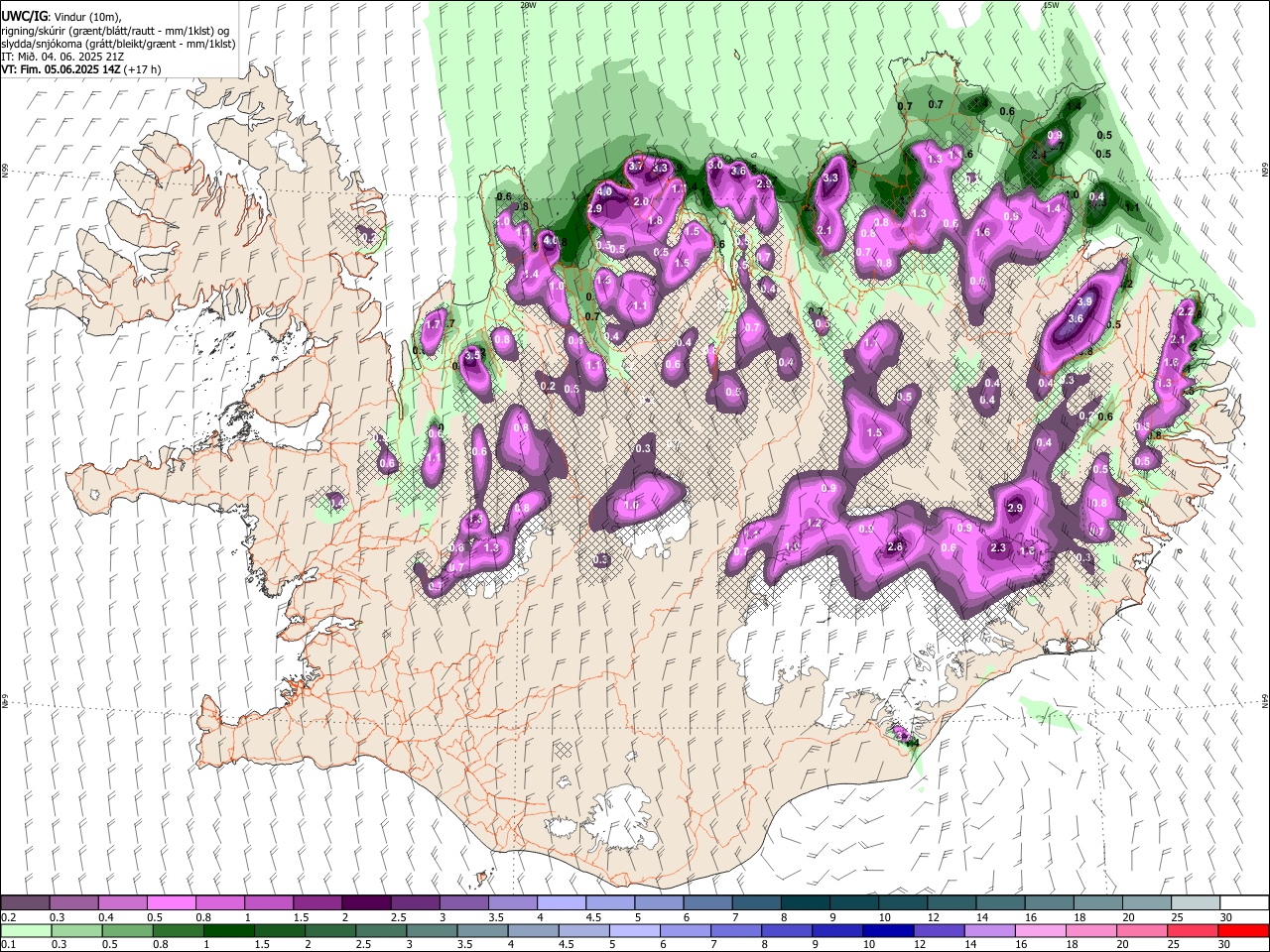Viewport: 1270px width, 952px height.
Task: Click the "20W" longitude label
Action: (528, 5)
